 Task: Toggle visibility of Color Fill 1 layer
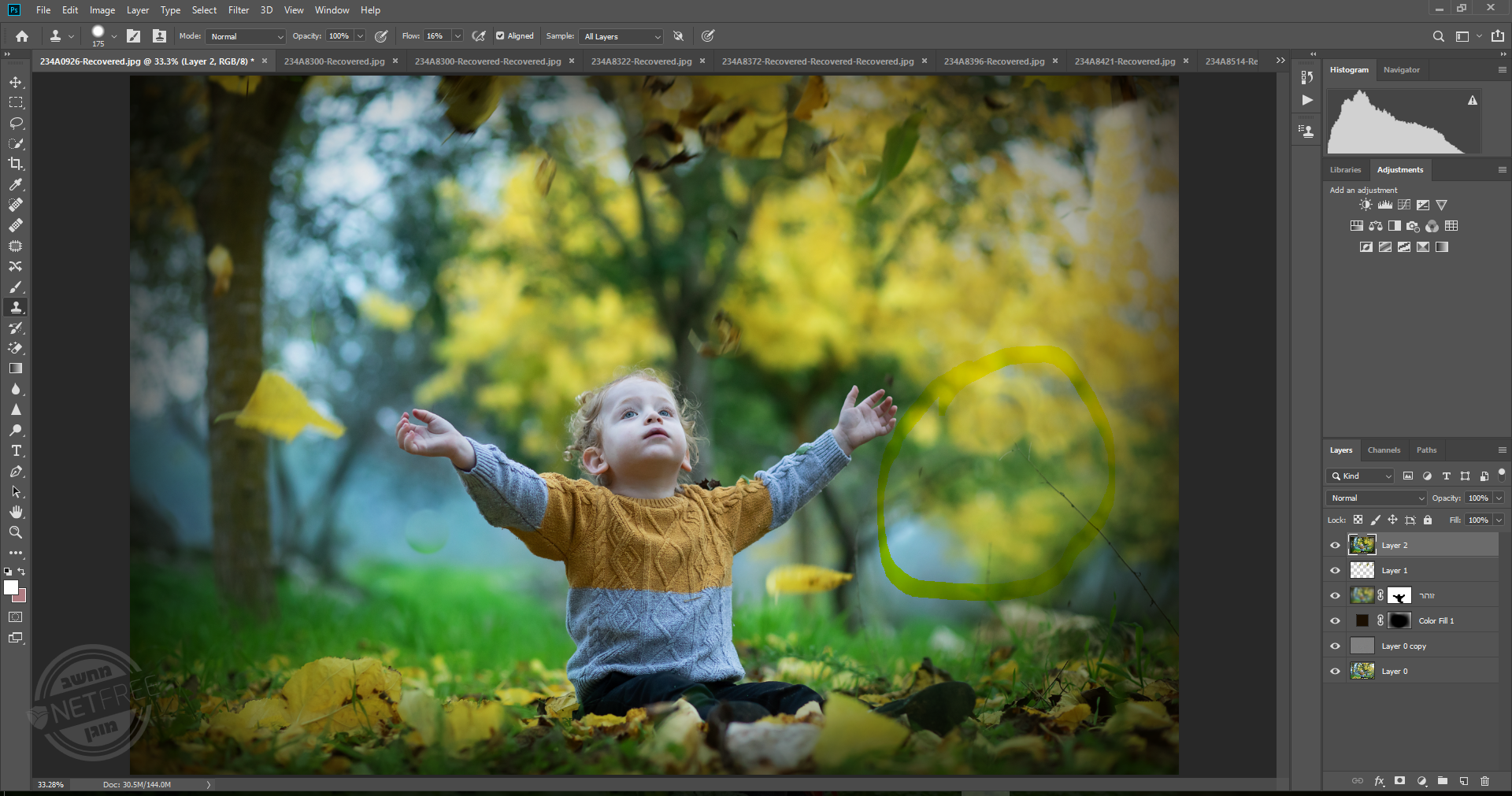point(1335,621)
